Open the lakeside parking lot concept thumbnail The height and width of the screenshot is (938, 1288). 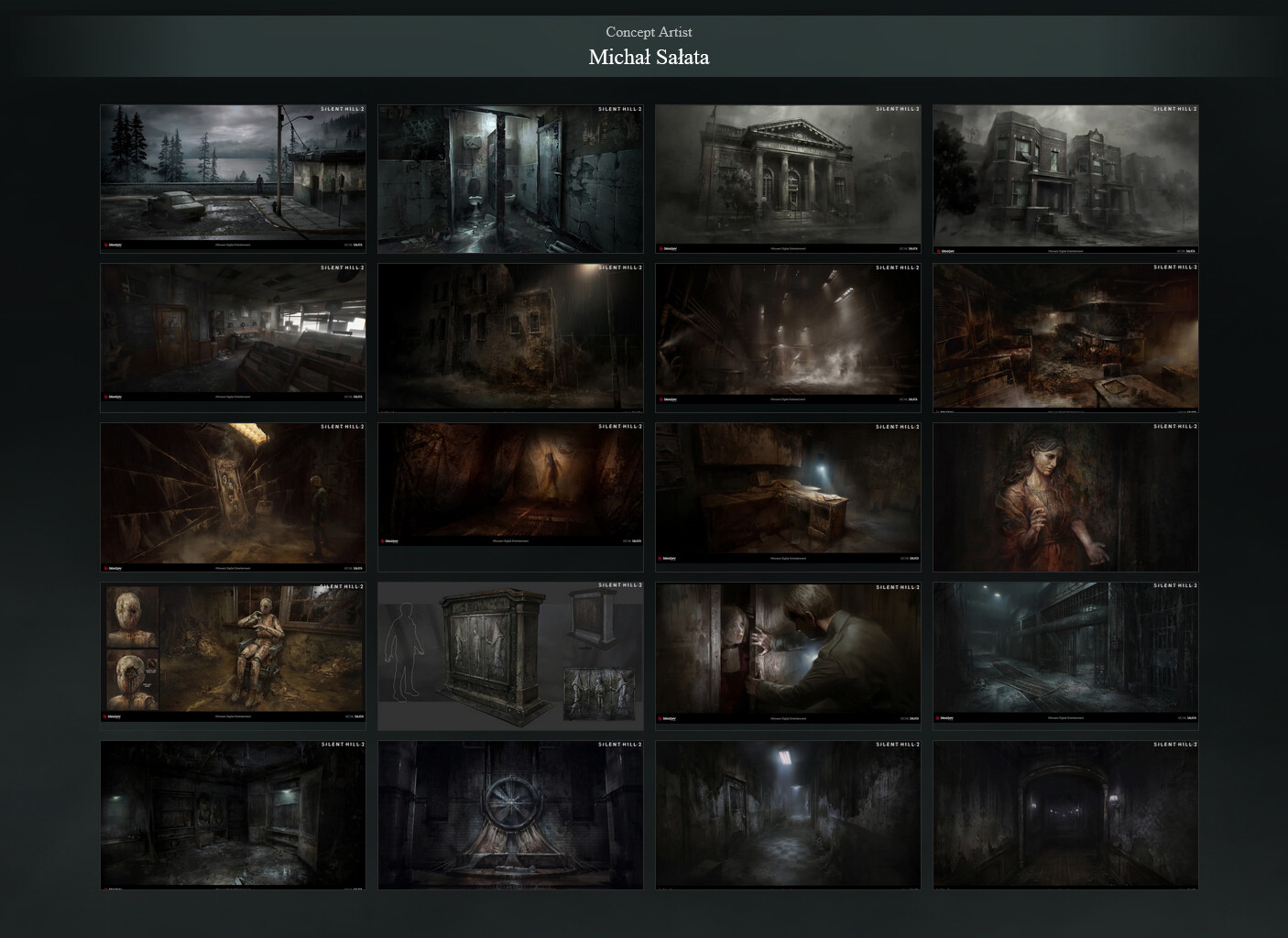point(232,177)
